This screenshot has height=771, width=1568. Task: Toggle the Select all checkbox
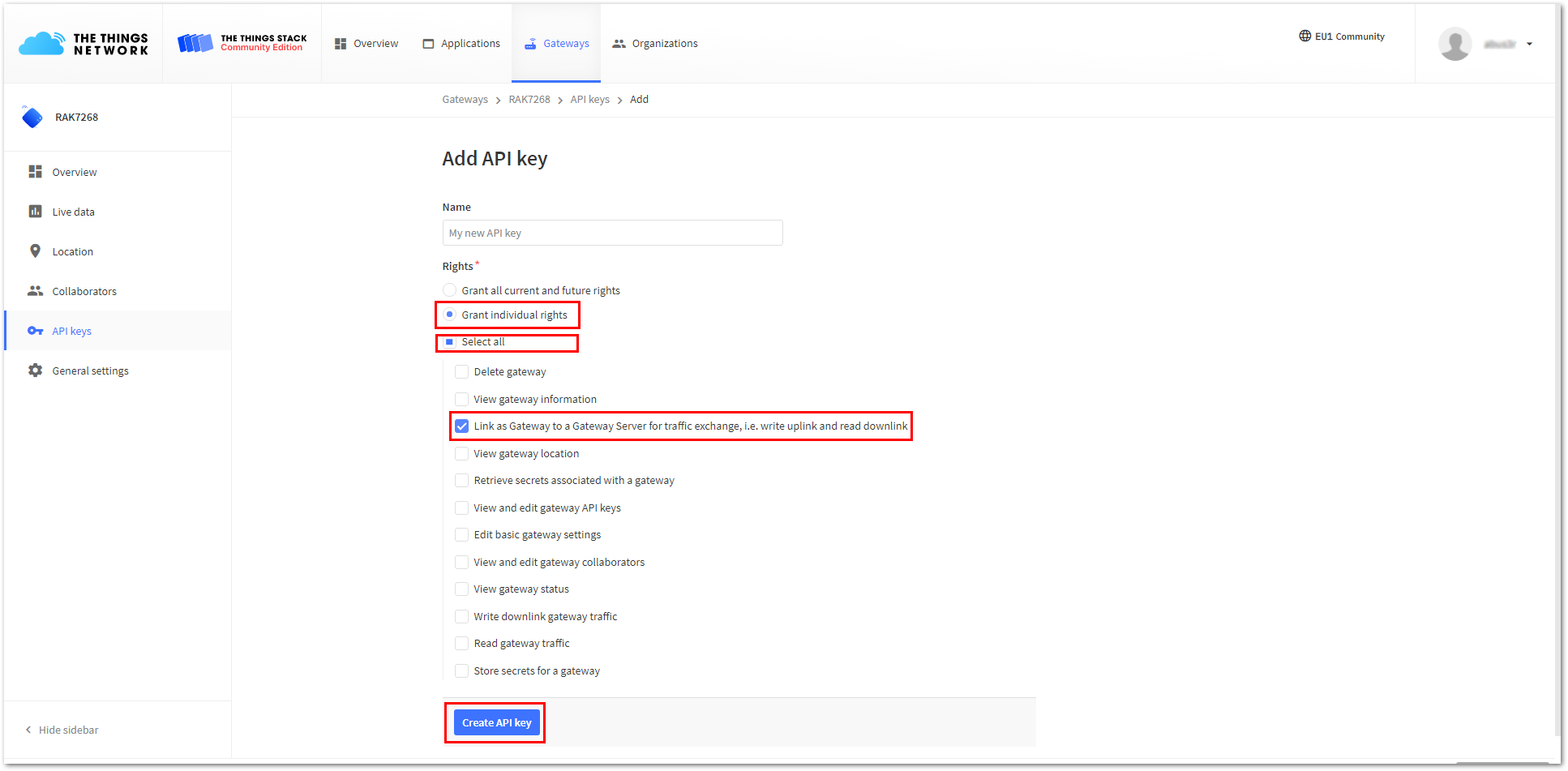click(x=449, y=341)
